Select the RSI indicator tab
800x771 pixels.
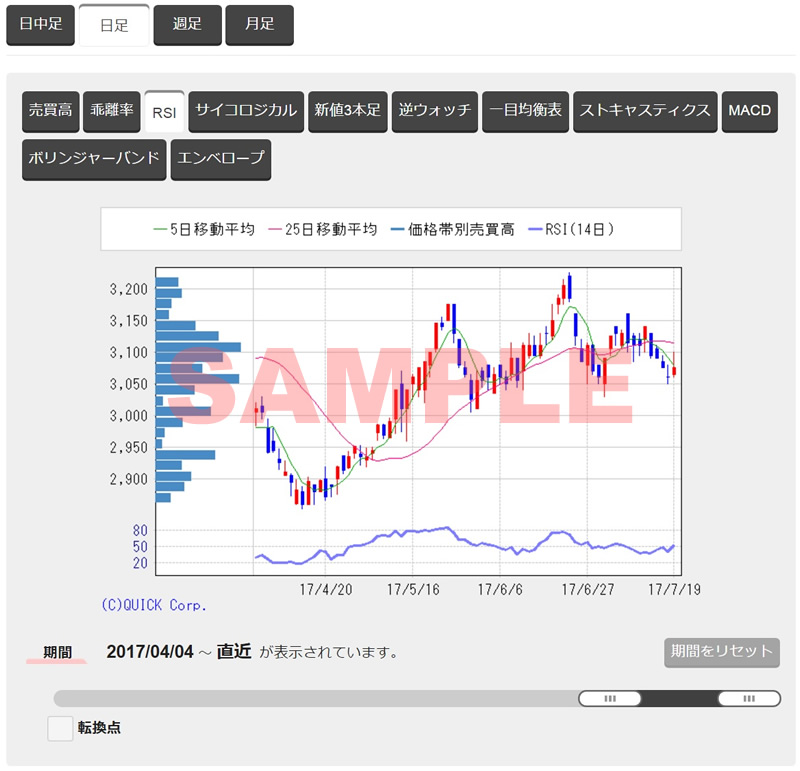(x=164, y=112)
